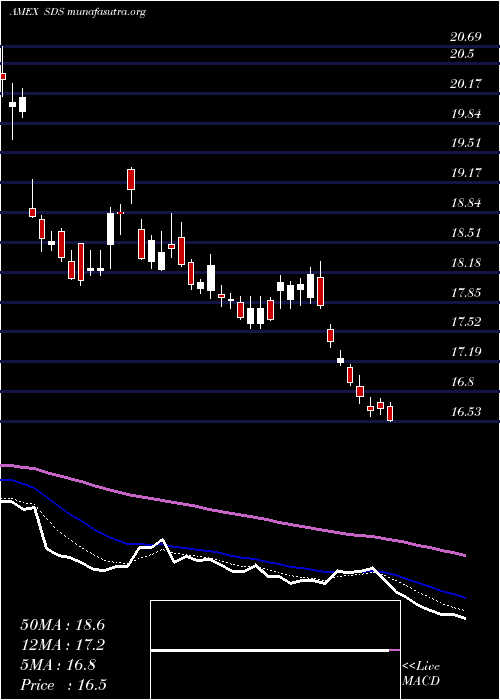Click the 20.69 price level label
The width and height of the screenshot is (500, 700).
(466, 37)
